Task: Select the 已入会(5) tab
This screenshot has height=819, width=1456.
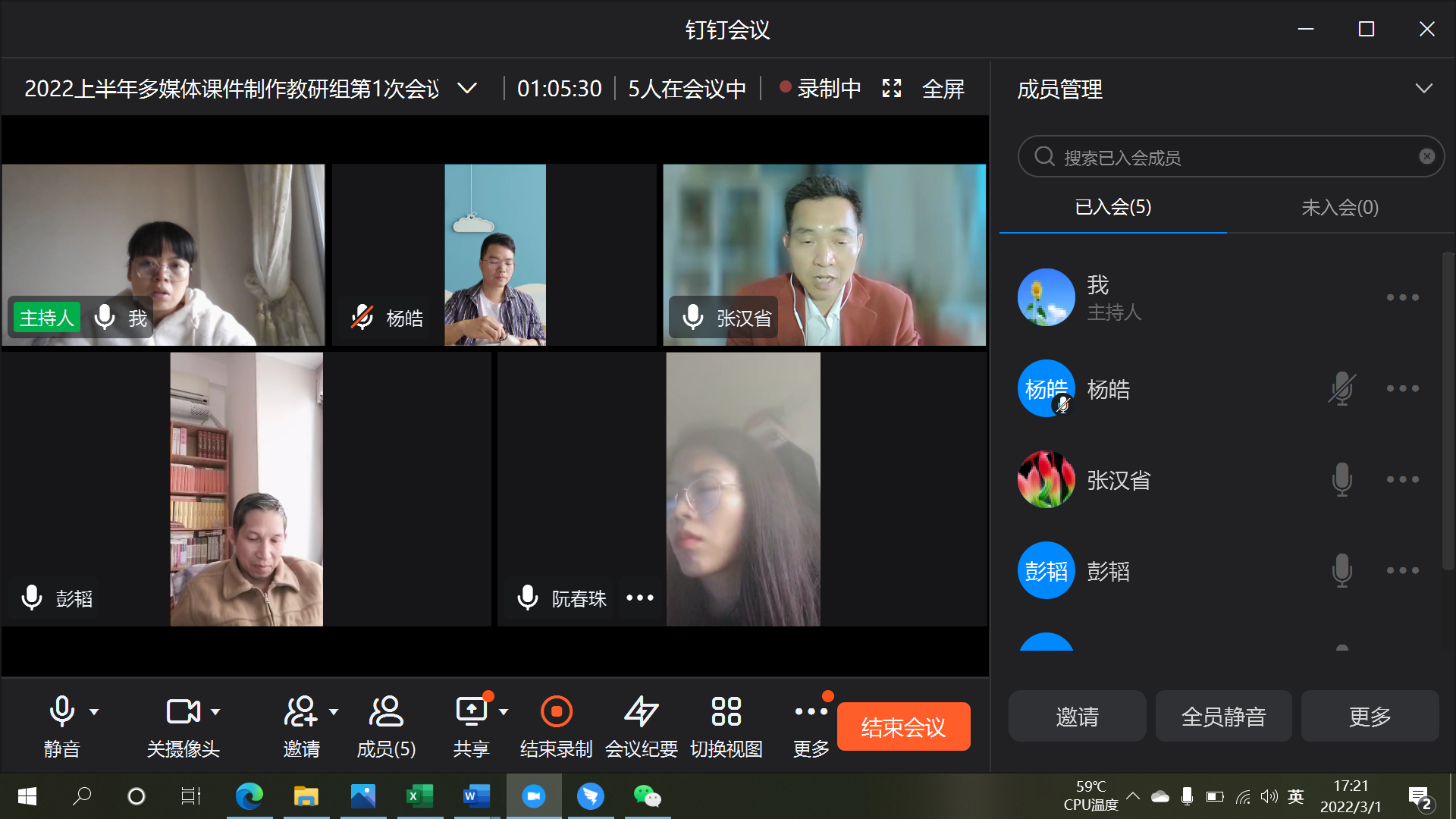Action: (x=1112, y=207)
